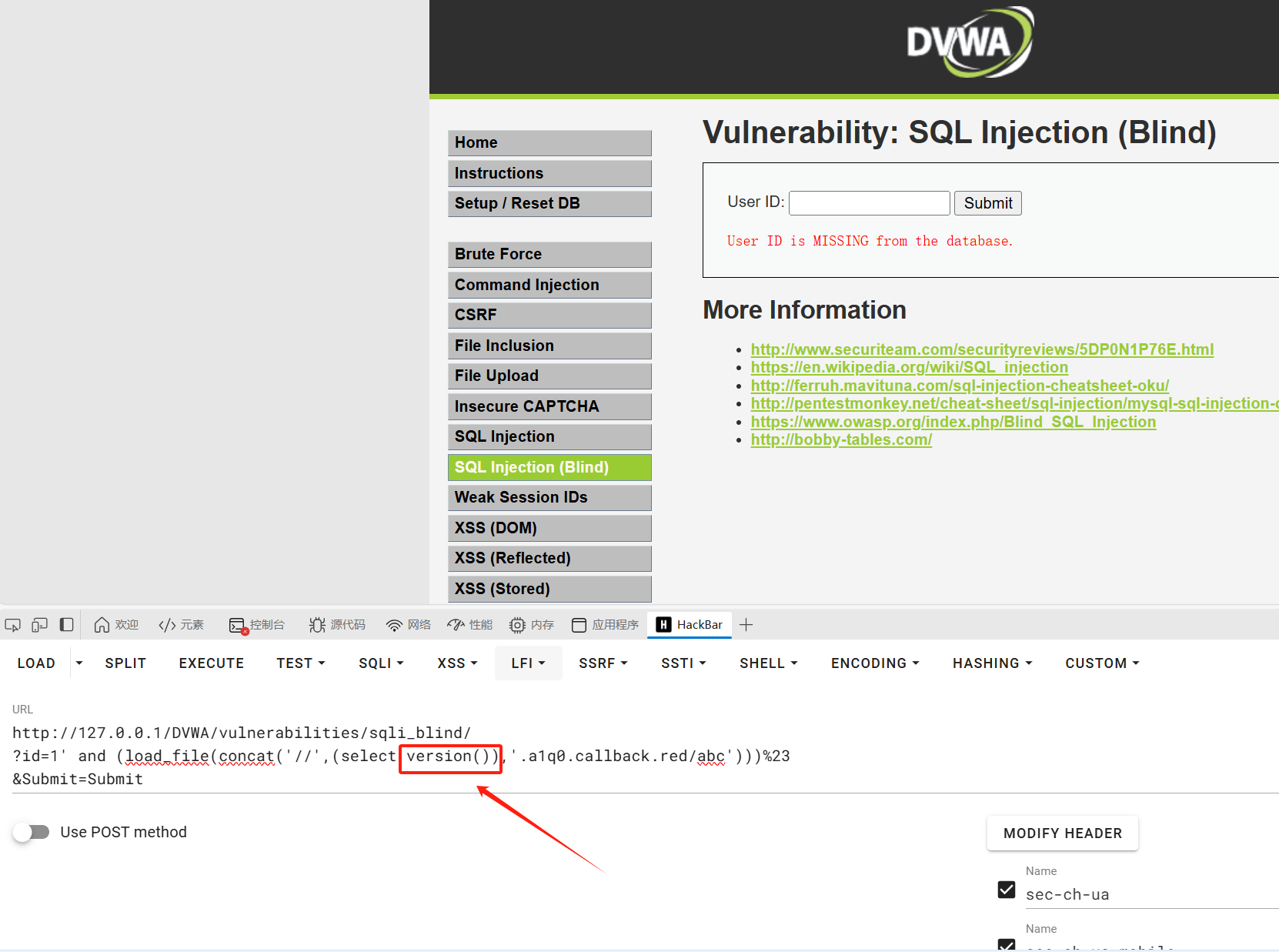1279x952 pixels.
Task: Open Insecure CAPTCHA menu item
Action: pyautogui.click(x=549, y=406)
